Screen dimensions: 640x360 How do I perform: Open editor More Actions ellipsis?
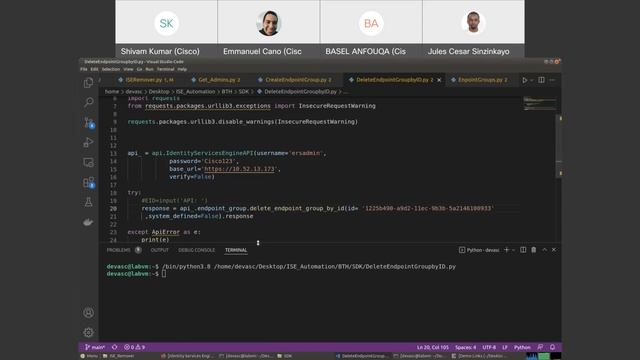point(552,80)
